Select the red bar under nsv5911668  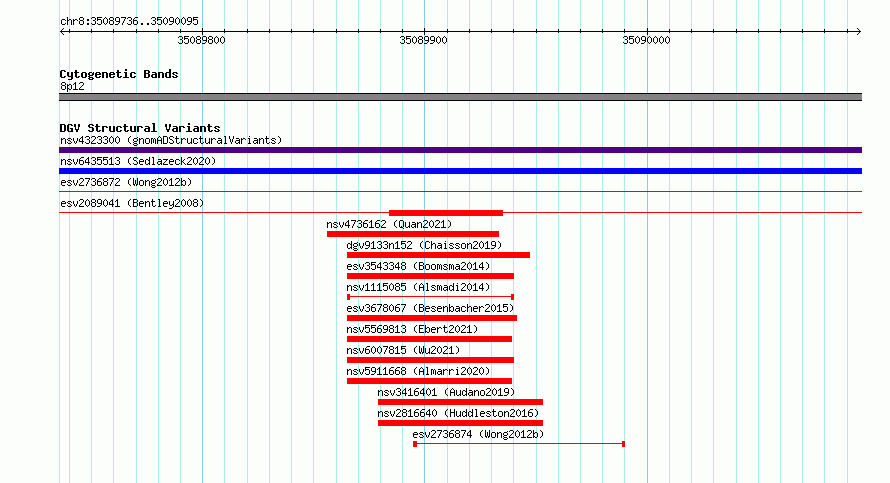(429, 381)
